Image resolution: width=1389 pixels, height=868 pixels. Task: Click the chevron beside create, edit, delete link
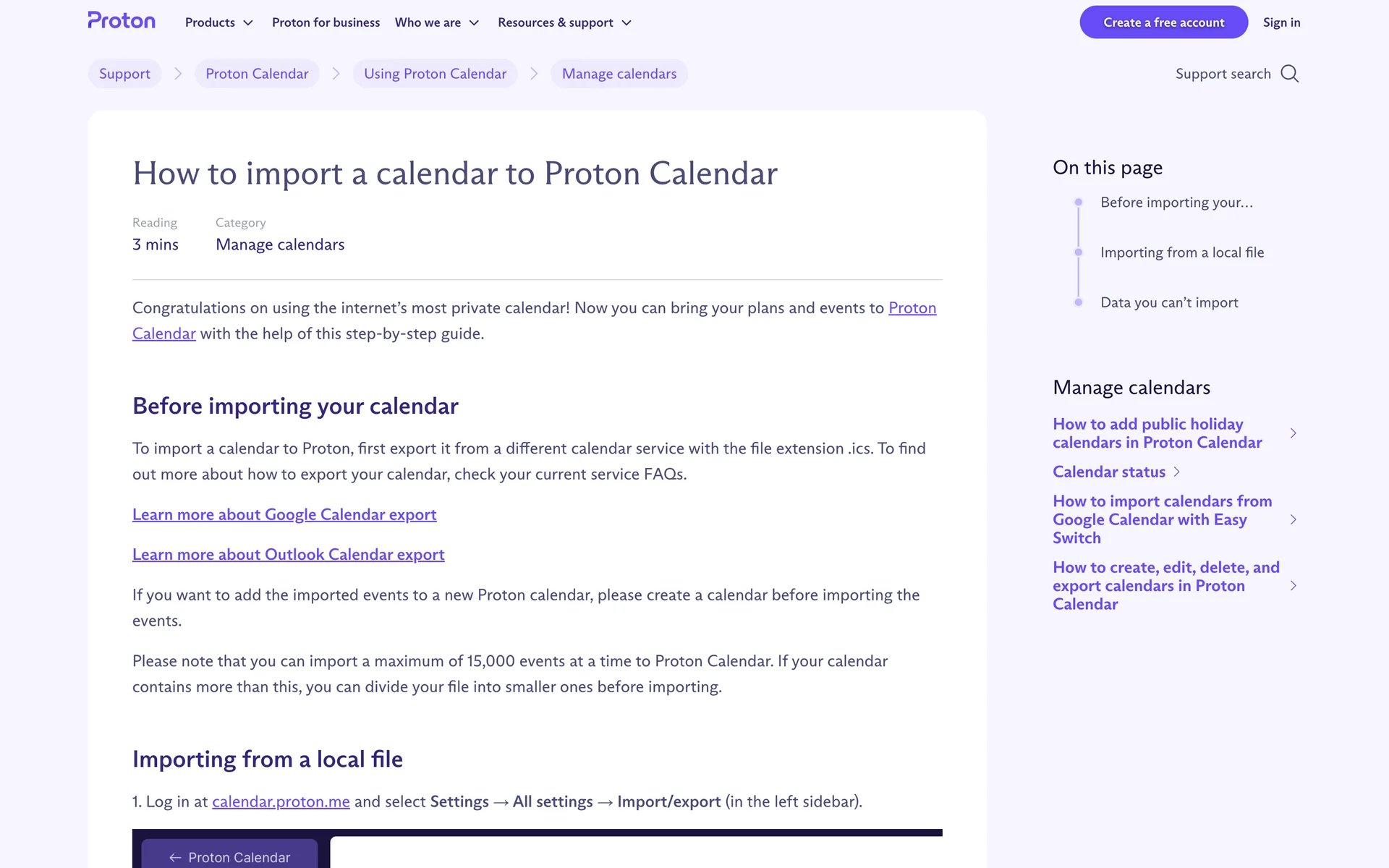pyautogui.click(x=1293, y=586)
